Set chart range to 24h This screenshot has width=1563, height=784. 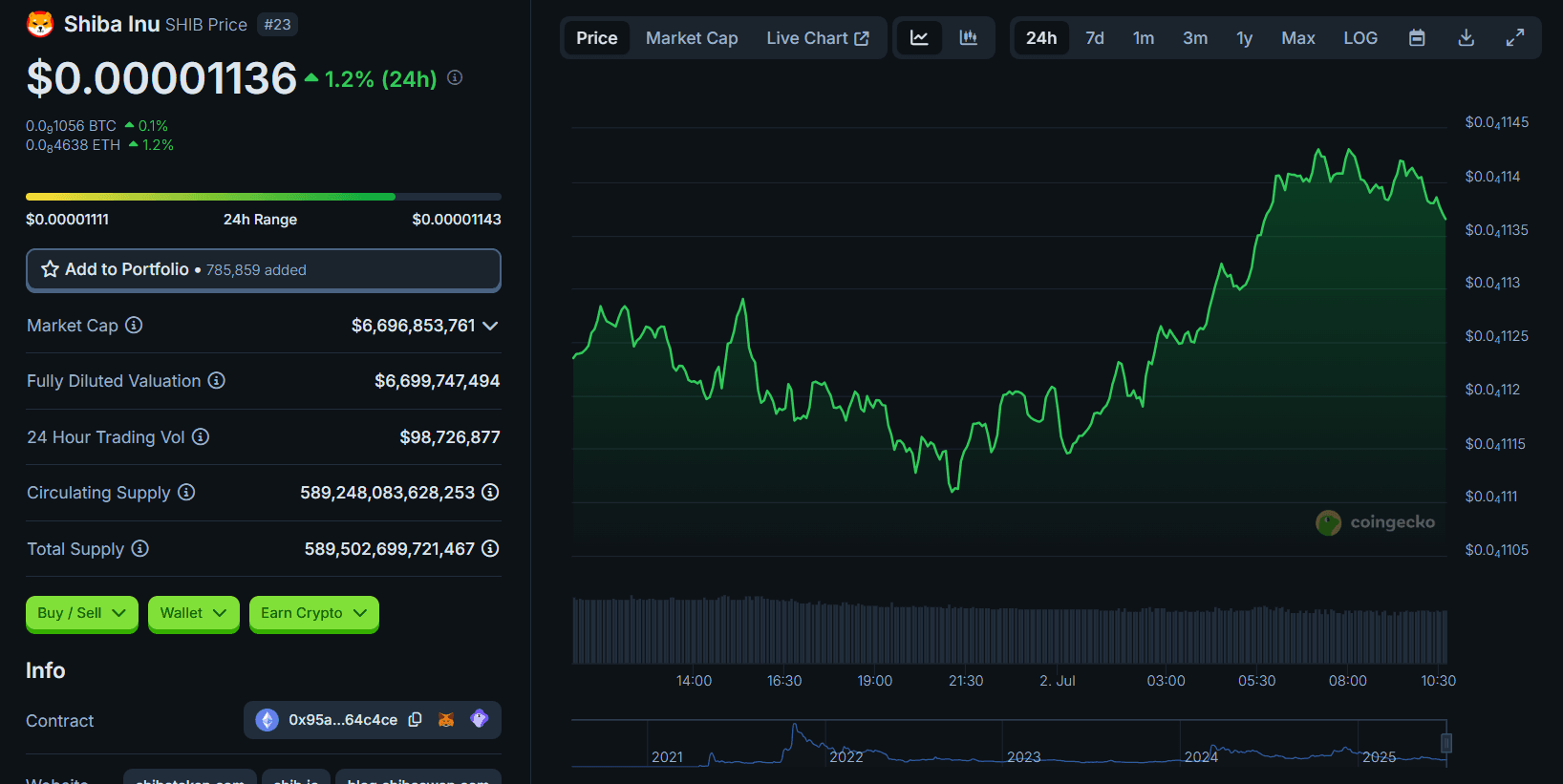point(1041,38)
